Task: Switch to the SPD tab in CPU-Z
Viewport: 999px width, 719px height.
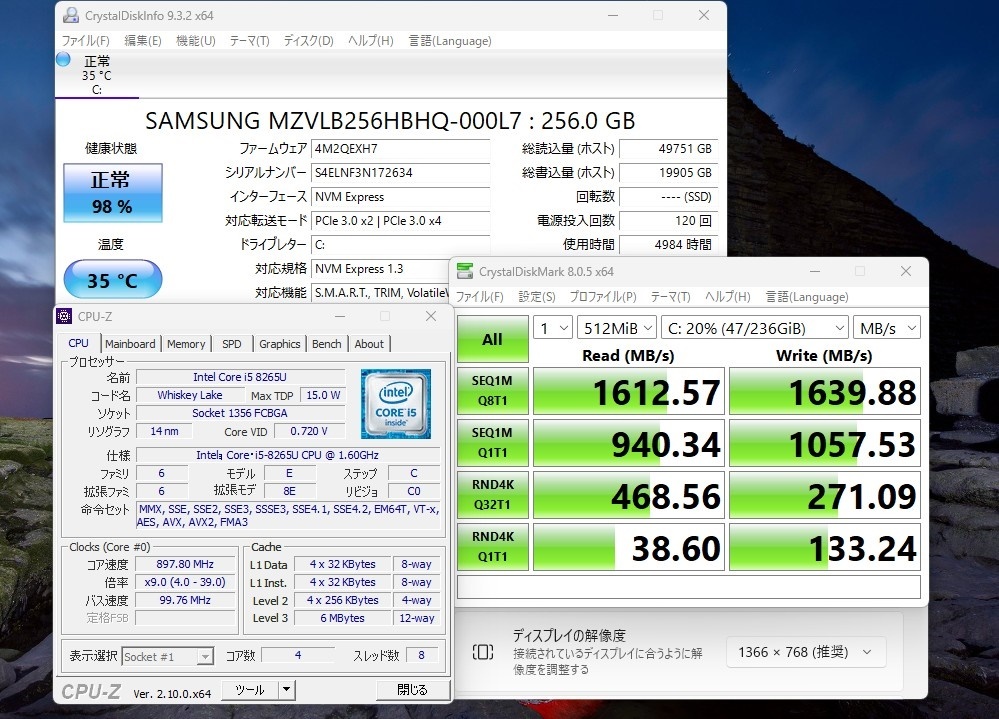Action: (x=232, y=344)
